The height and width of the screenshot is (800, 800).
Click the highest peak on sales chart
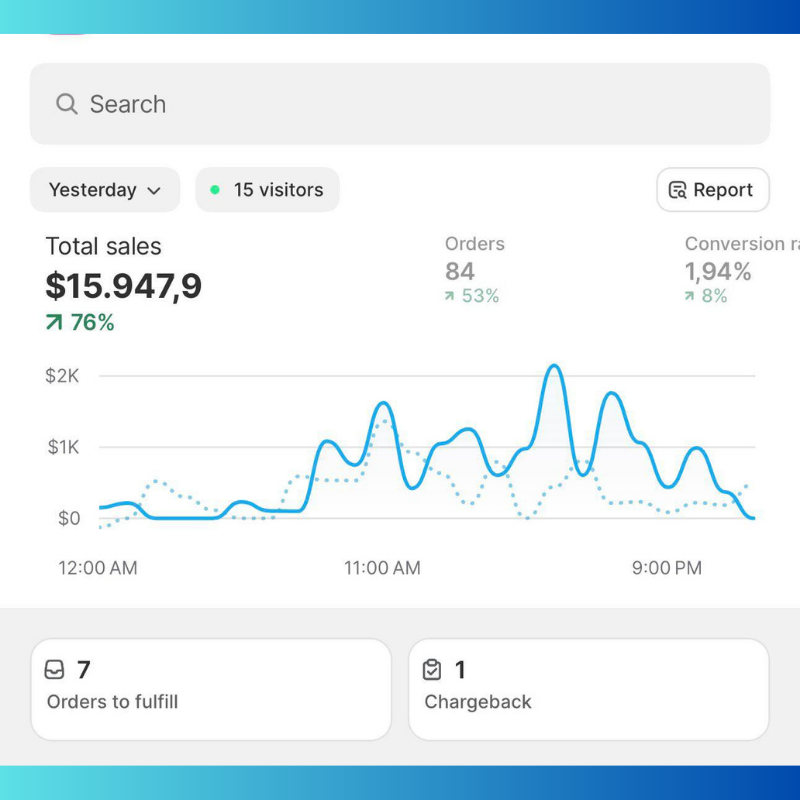(x=554, y=366)
